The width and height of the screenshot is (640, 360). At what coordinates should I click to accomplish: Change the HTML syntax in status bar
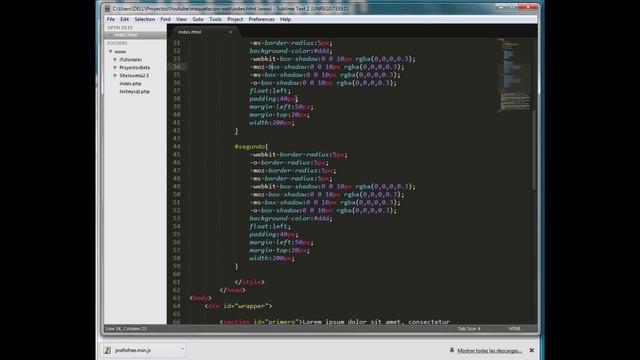click(514, 329)
